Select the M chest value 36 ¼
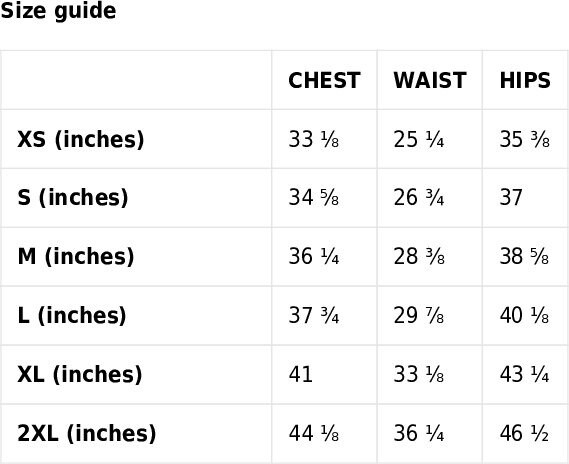Image resolution: width=569 pixels, height=464 pixels. click(x=314, y=256)
